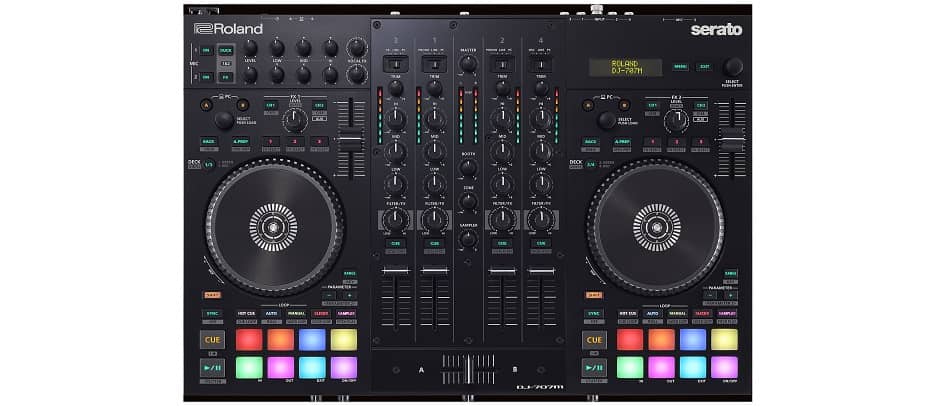Select HOT CUE pad mode on left deck
Screen dimensions: 940x406
246,313
